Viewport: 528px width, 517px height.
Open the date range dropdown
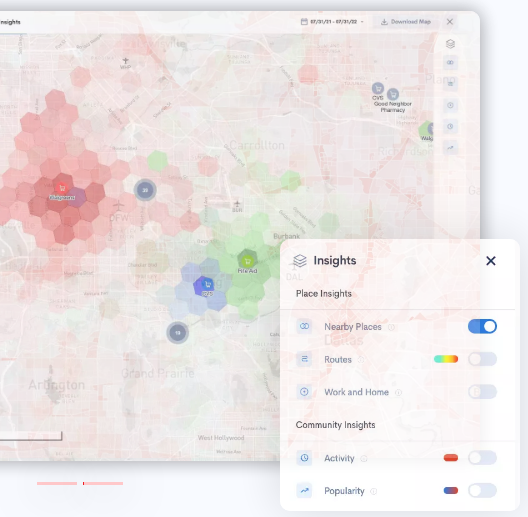point(332,22)
